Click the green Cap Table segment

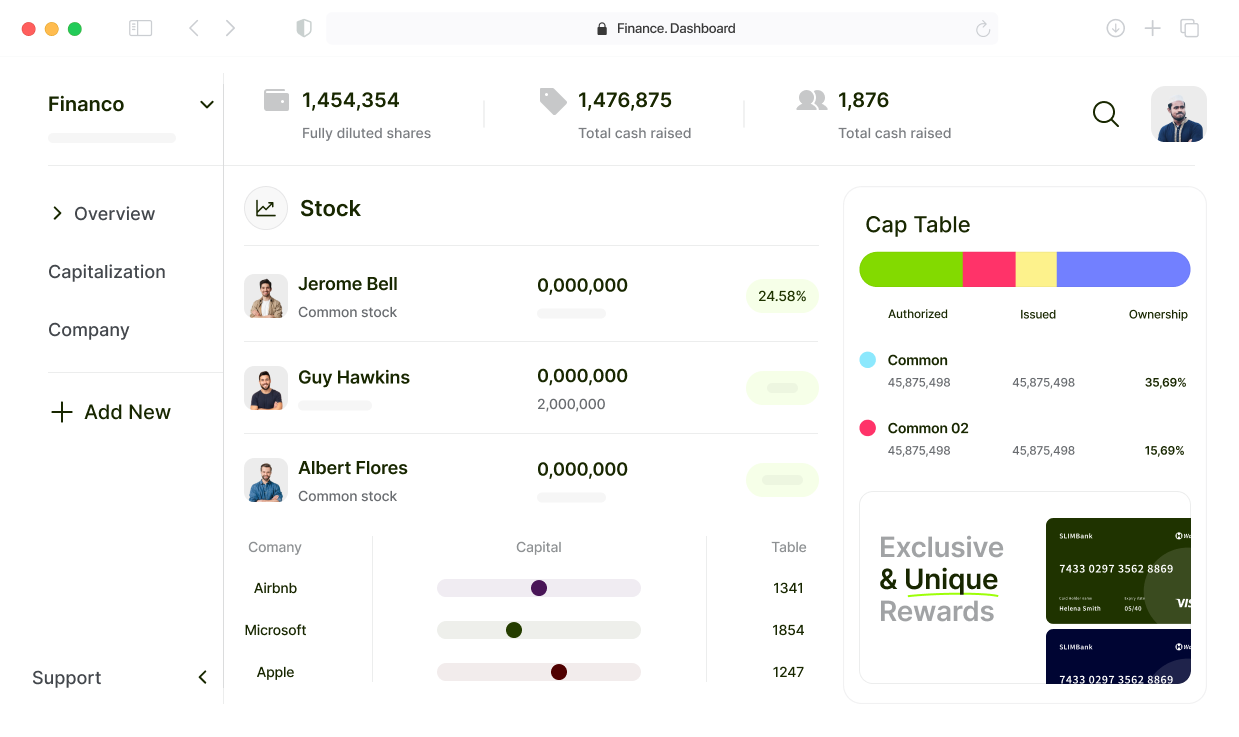click(x=911, y=270)
